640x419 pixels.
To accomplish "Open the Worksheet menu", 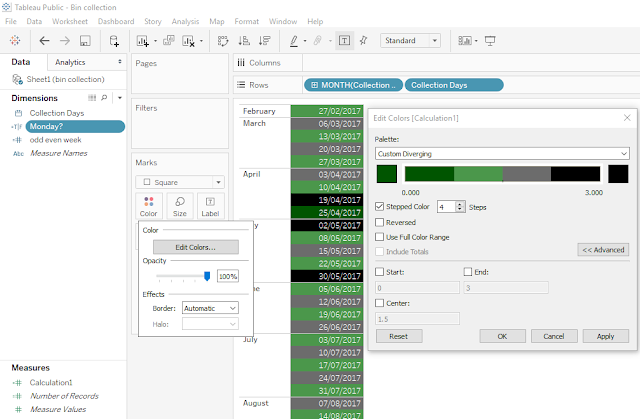I will 70,21.
